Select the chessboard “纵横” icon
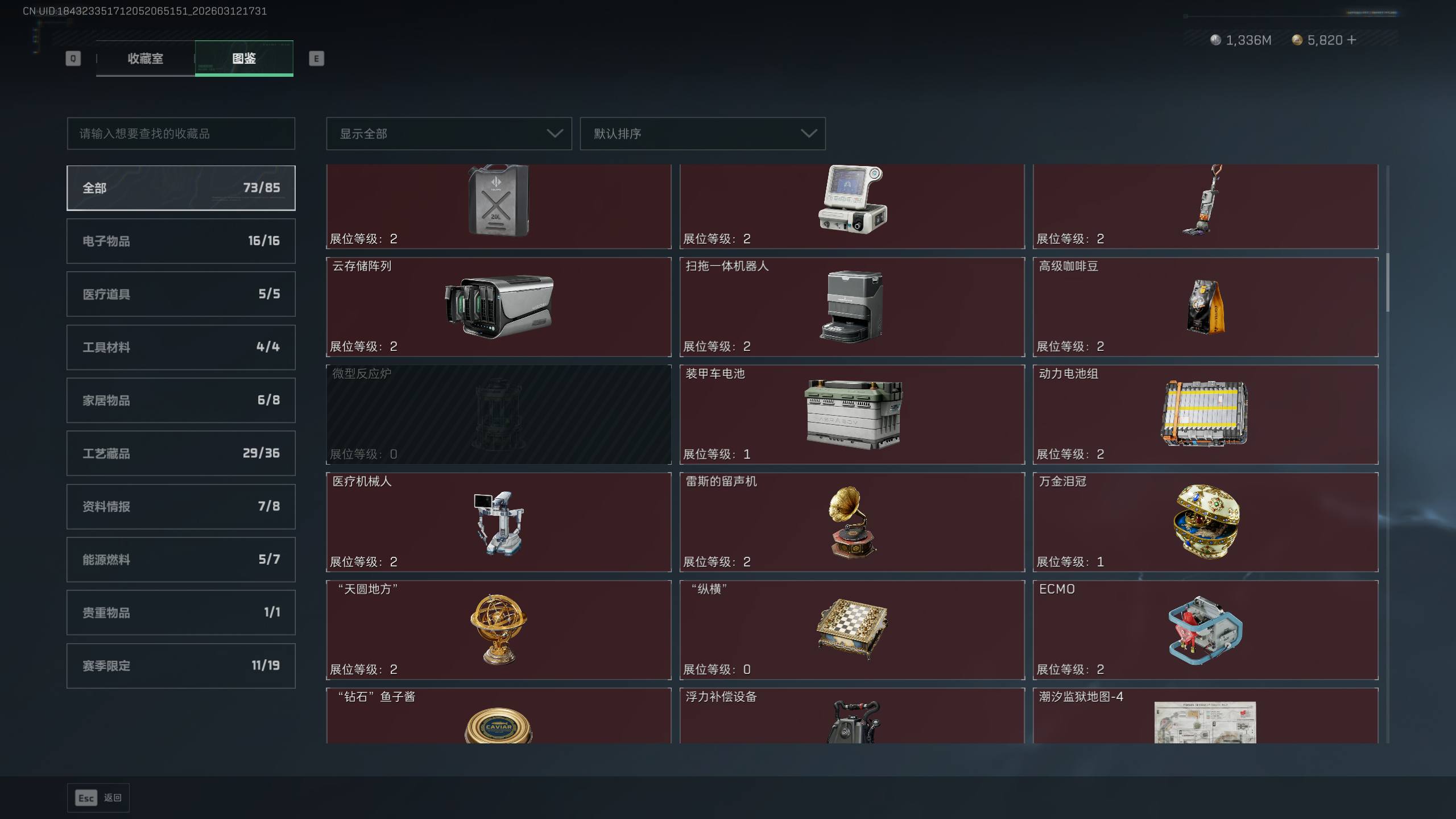Screen dimensions: 1456x819 point(852,629)
